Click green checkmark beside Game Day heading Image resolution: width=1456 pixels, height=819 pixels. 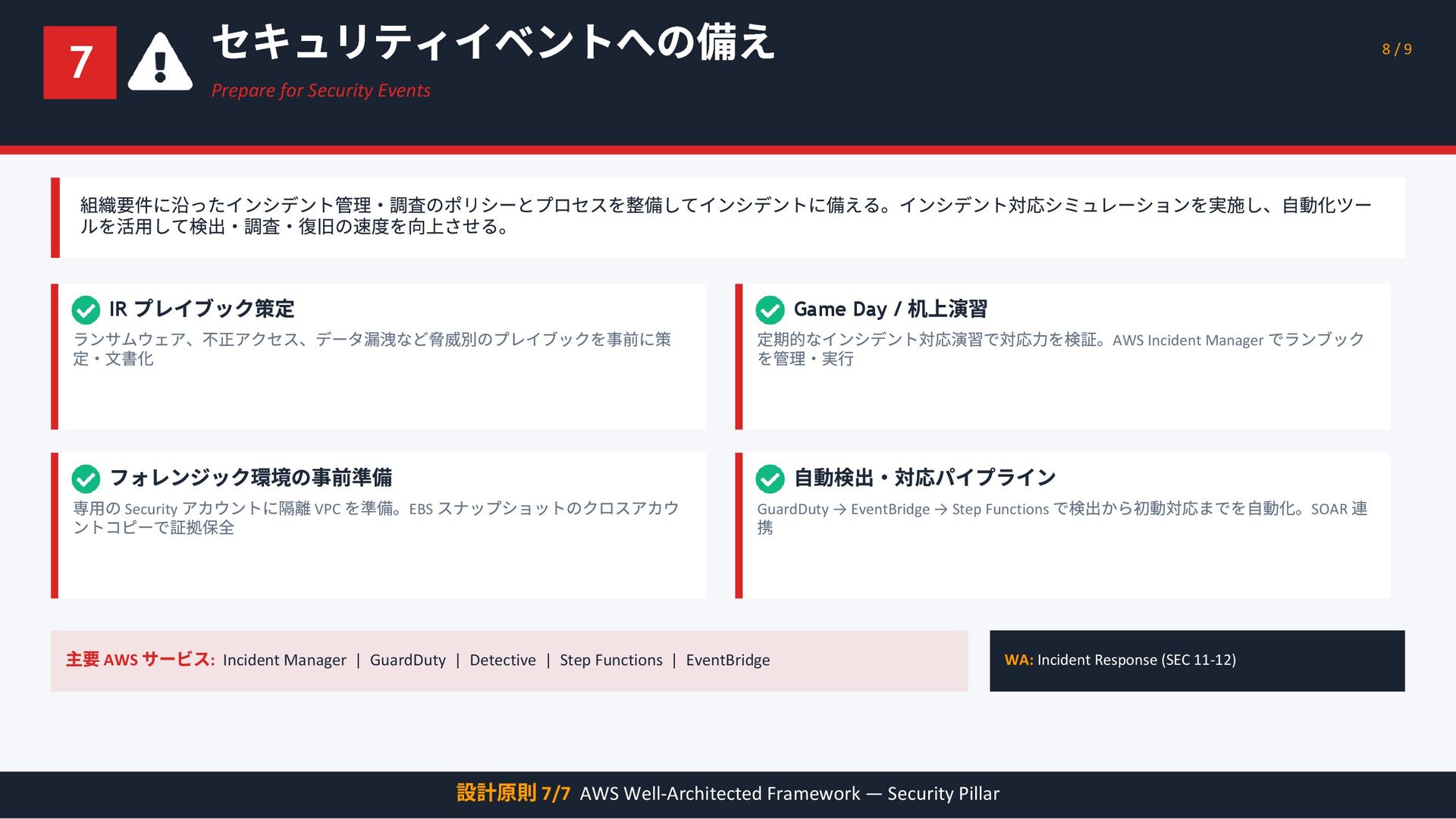point(770,309)
